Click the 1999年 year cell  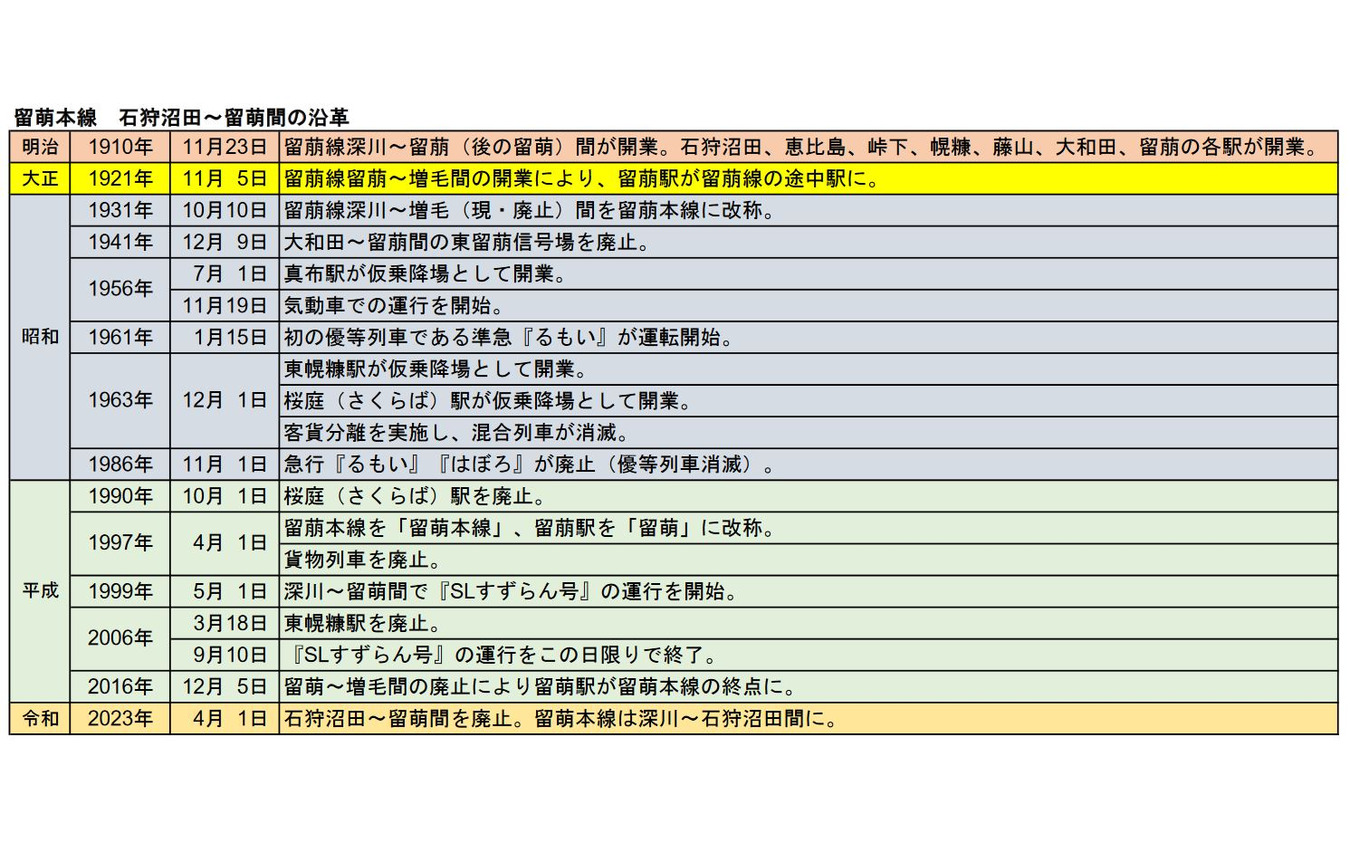pos(120,591)
